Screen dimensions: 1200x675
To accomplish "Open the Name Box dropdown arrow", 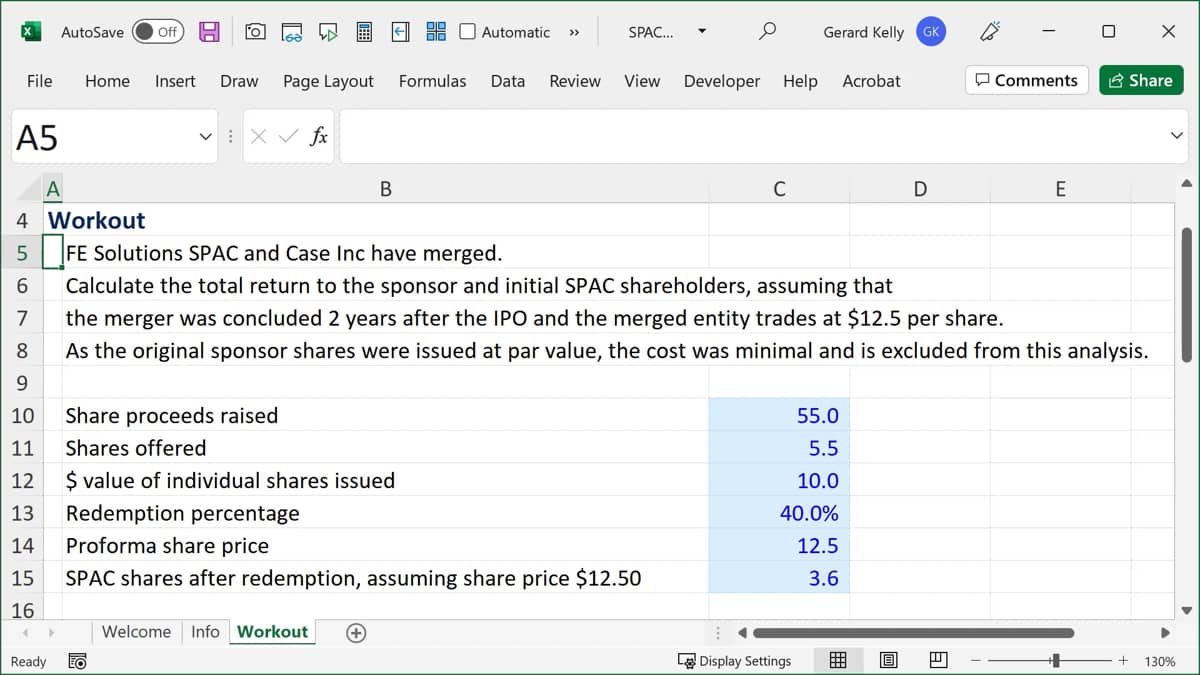I will pos(206,136).
